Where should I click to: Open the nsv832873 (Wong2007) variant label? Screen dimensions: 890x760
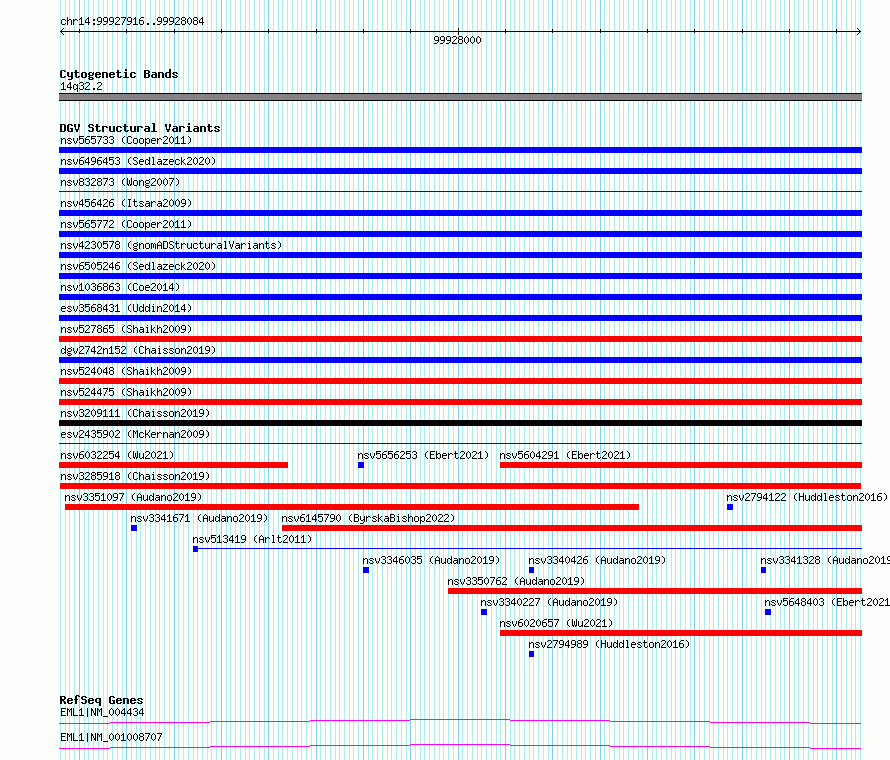click(120, 182)
